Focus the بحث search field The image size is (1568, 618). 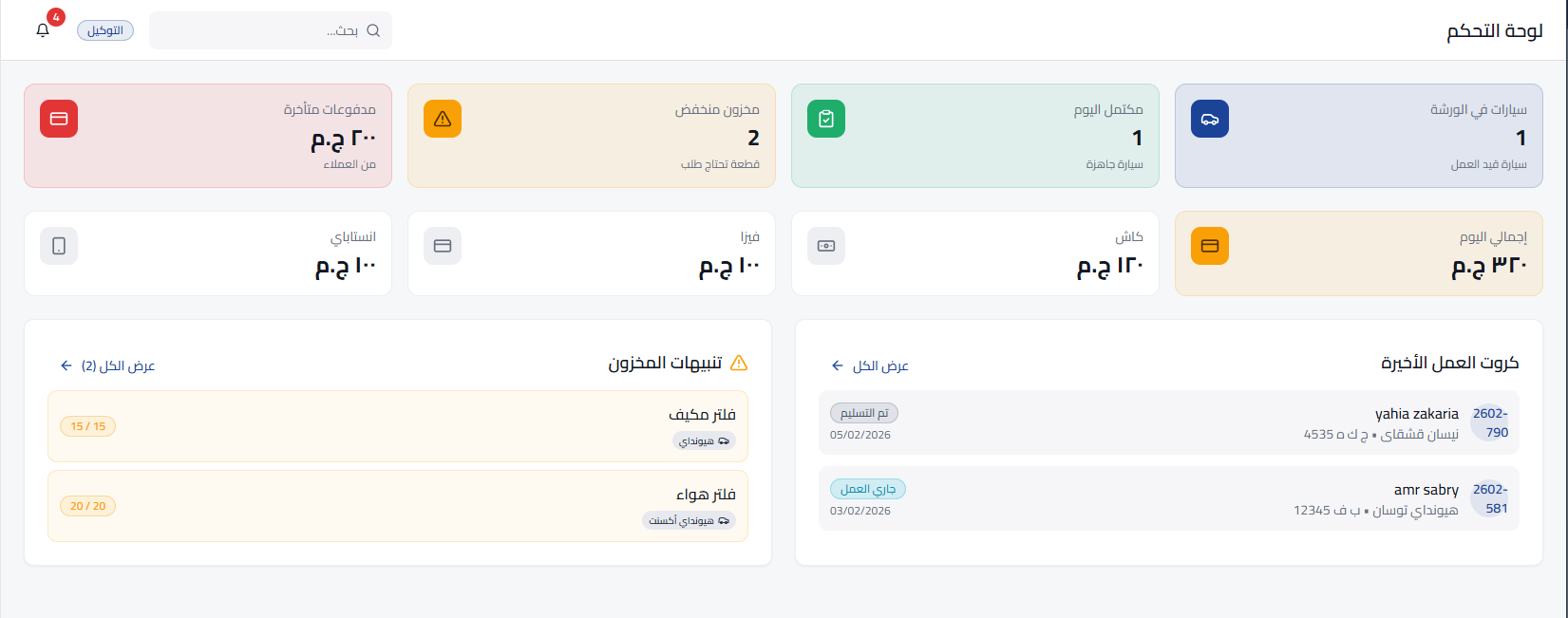[x=271, y=30]
